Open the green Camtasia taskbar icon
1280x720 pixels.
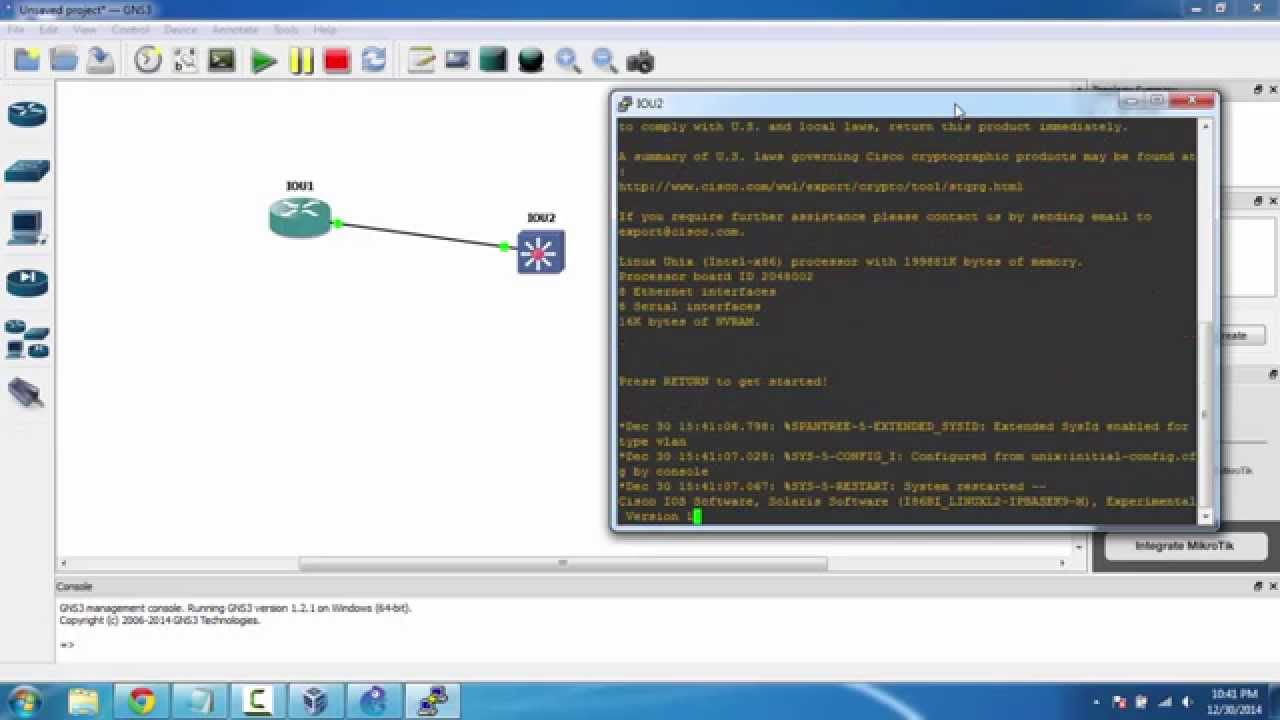[258, 701]
